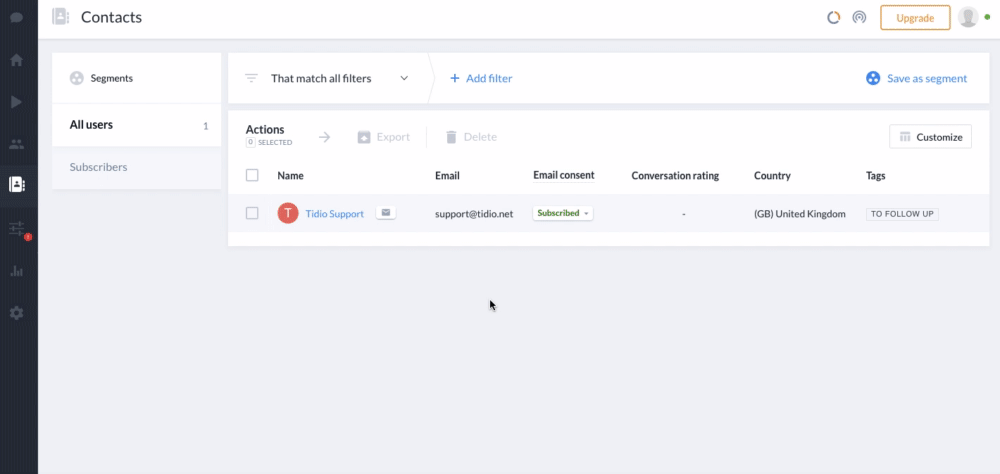Open the Conversations chat bubble icon in sidebar
The image size is (1000, 474).
[x=17, y=17]
